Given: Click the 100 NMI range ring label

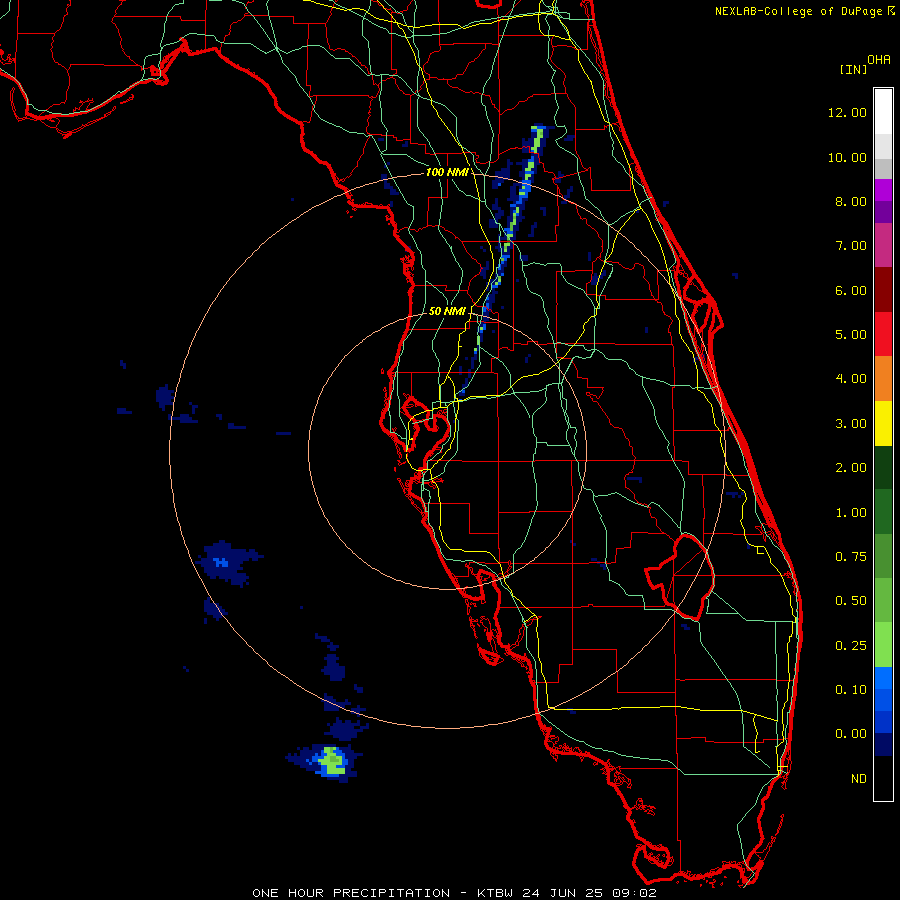Looking at the screenshot, I should 447,172.
